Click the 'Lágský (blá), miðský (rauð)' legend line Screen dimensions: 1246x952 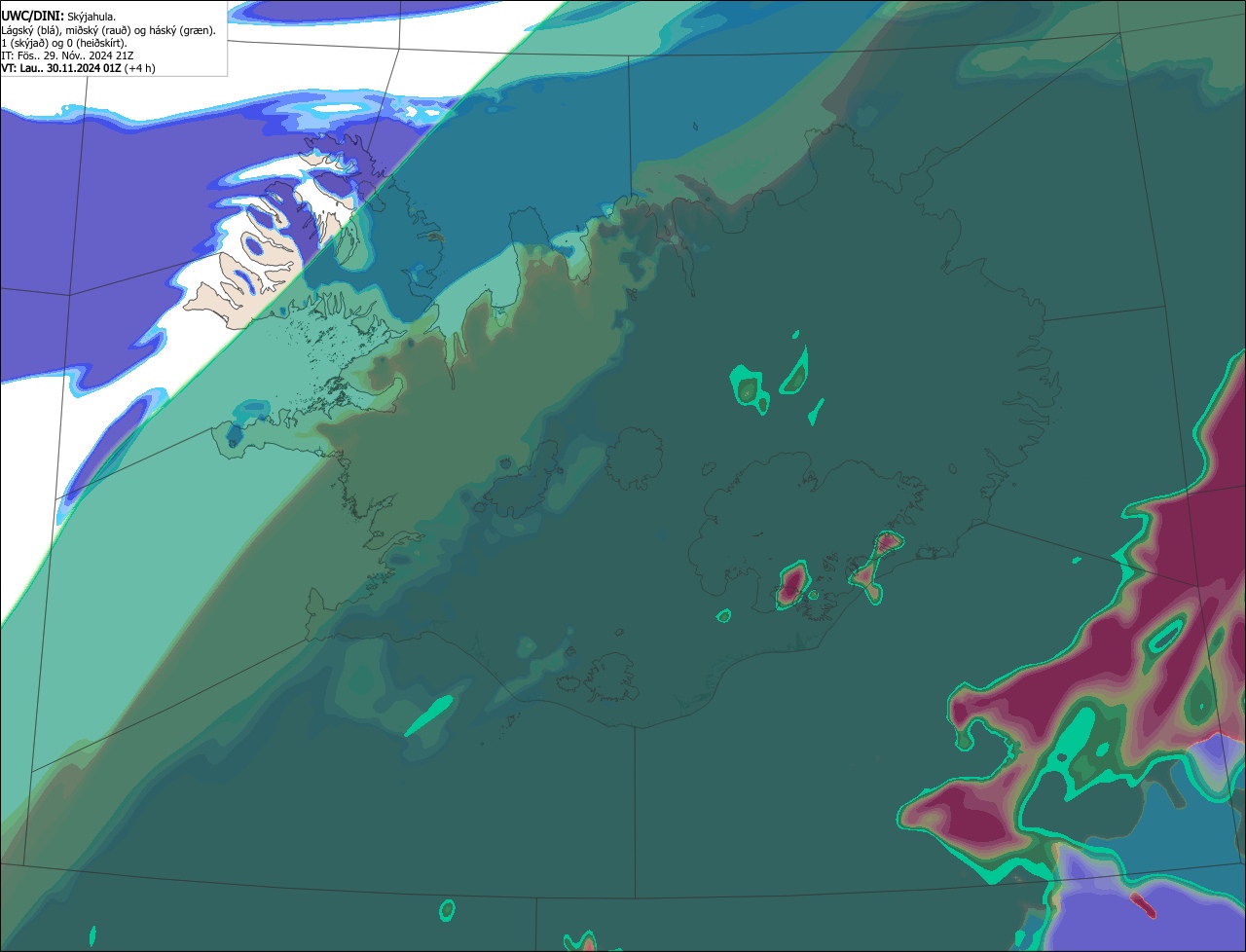[x=109, y=30]
